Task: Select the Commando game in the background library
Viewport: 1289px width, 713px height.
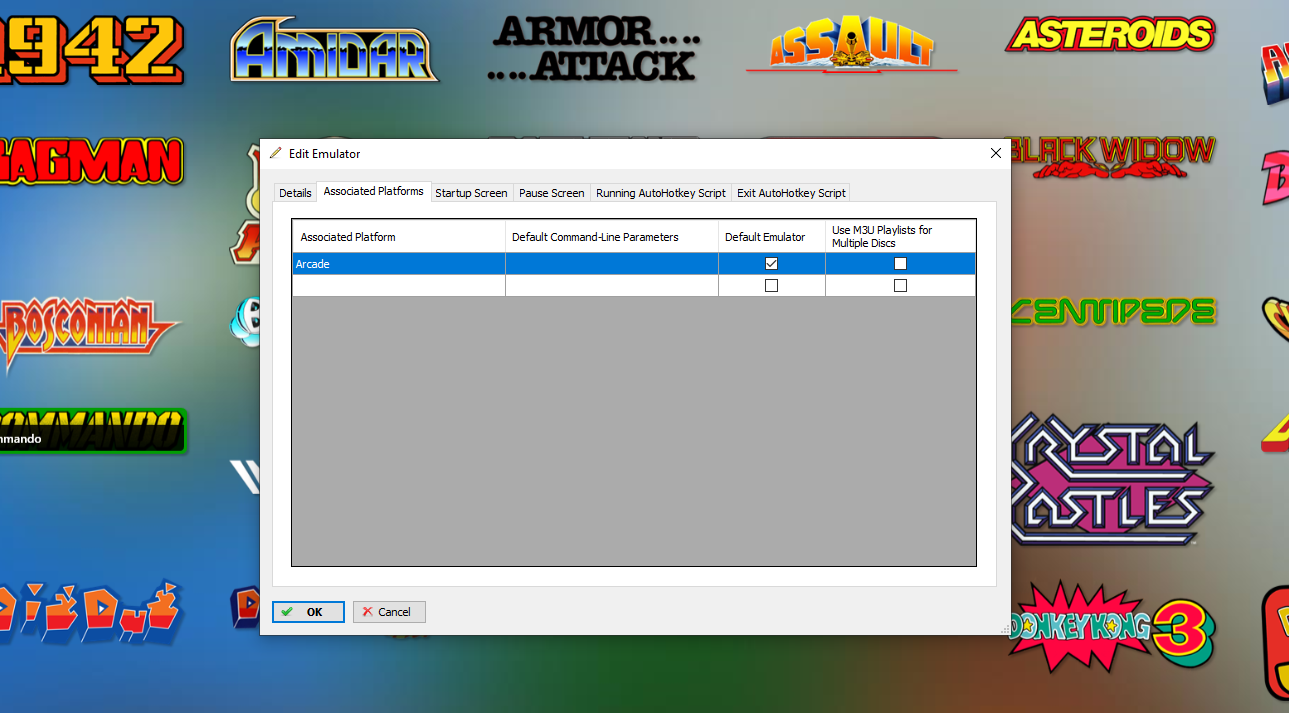Action: tap(93, 430)
